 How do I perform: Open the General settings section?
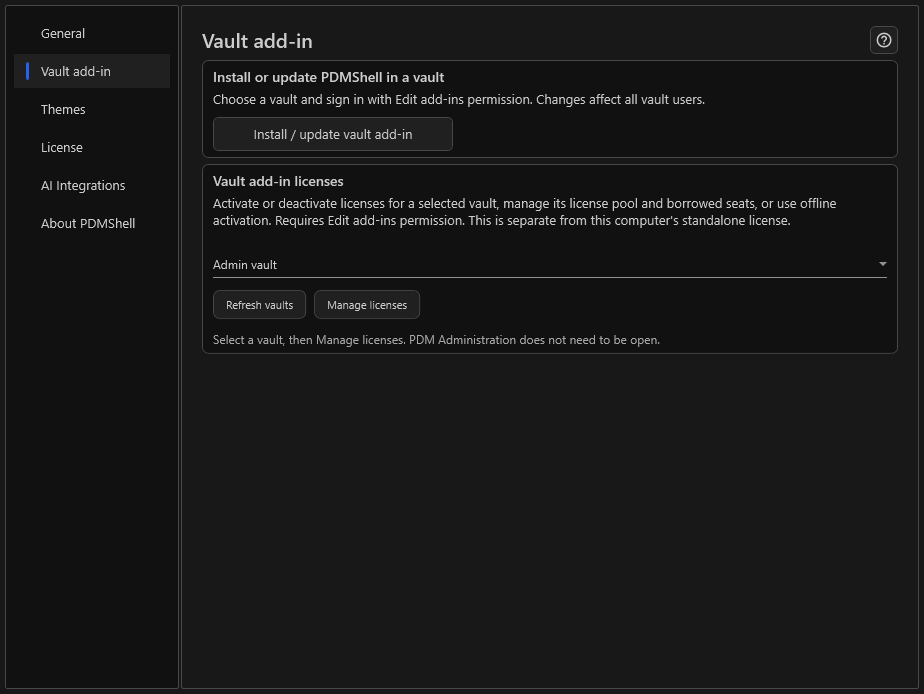(x=92, y=34)
